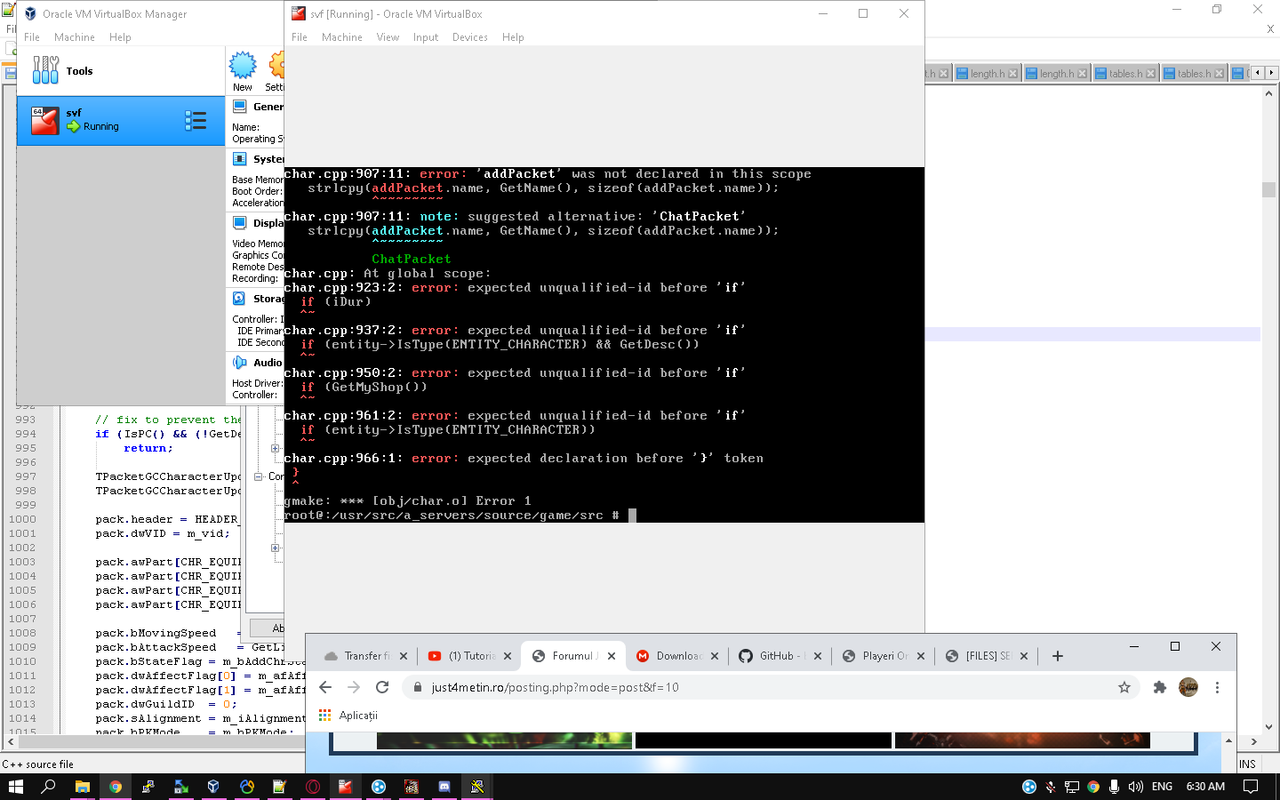Open File menu in VirtualBox Manager
The width and height of the screenshot is (1280, 800).
(x=32, y=37)
